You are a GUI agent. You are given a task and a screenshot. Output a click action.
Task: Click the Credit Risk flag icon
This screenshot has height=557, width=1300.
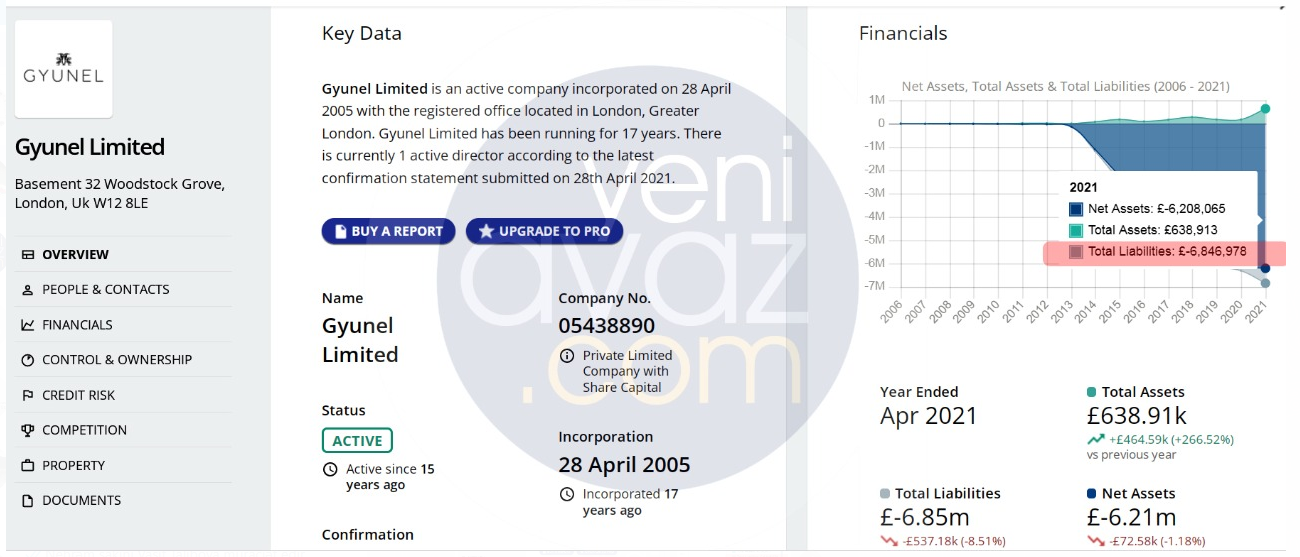[27, 395]
